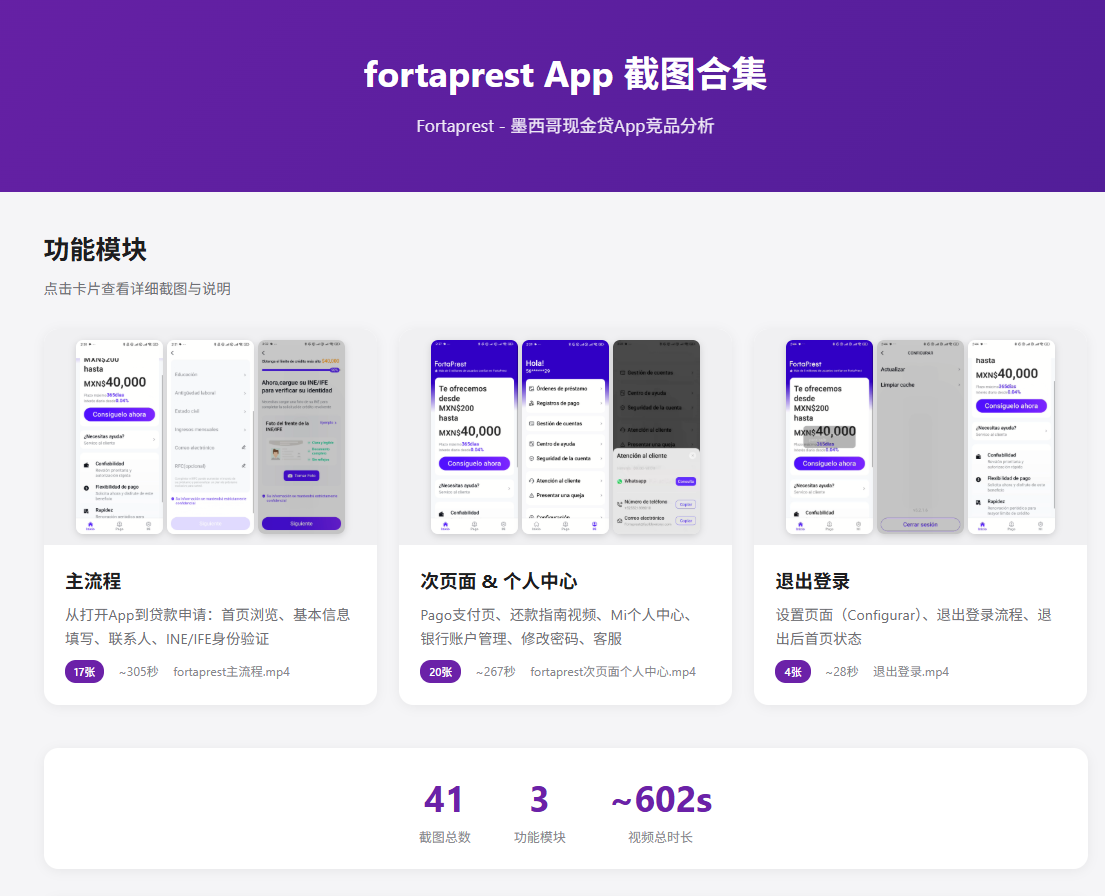Open the 主流程 card title

tap(93, 582)
